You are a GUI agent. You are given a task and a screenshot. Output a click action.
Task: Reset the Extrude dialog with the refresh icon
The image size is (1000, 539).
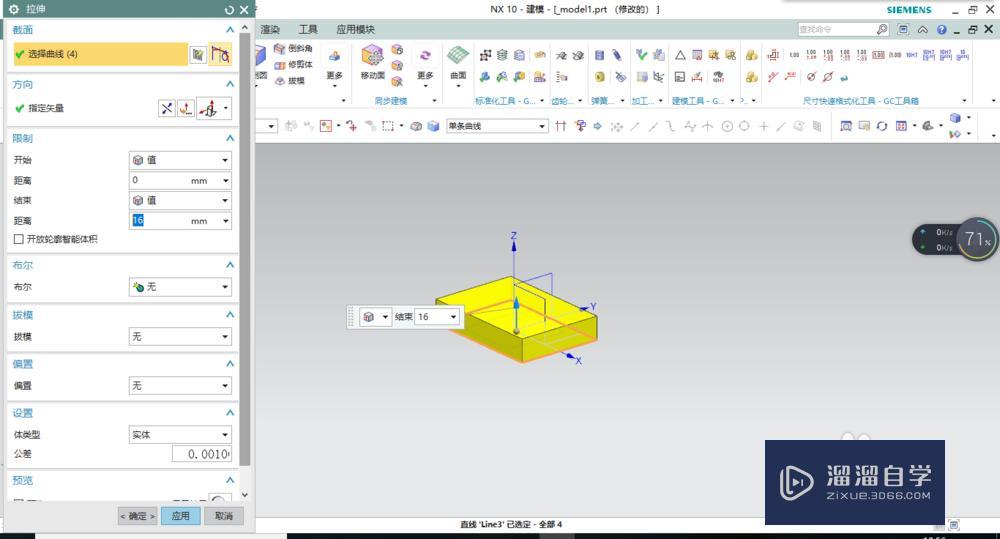[230, 10]
